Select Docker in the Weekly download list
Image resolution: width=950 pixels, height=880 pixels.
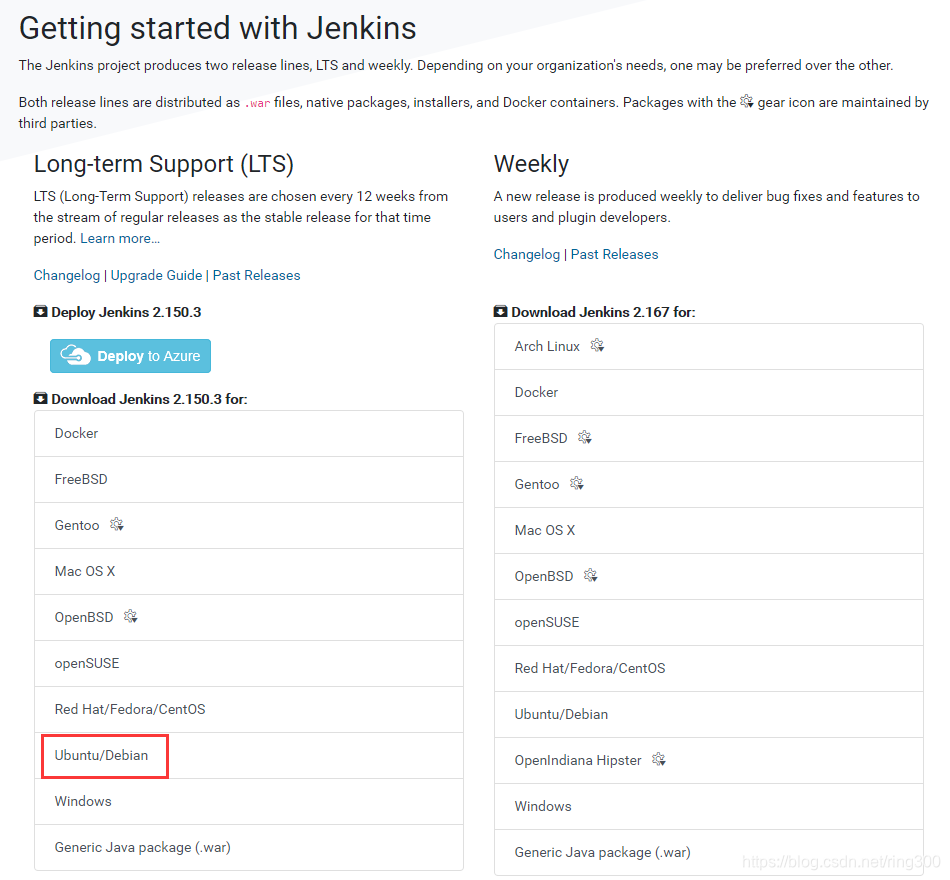pyautogui.click(x=709, y=393)
